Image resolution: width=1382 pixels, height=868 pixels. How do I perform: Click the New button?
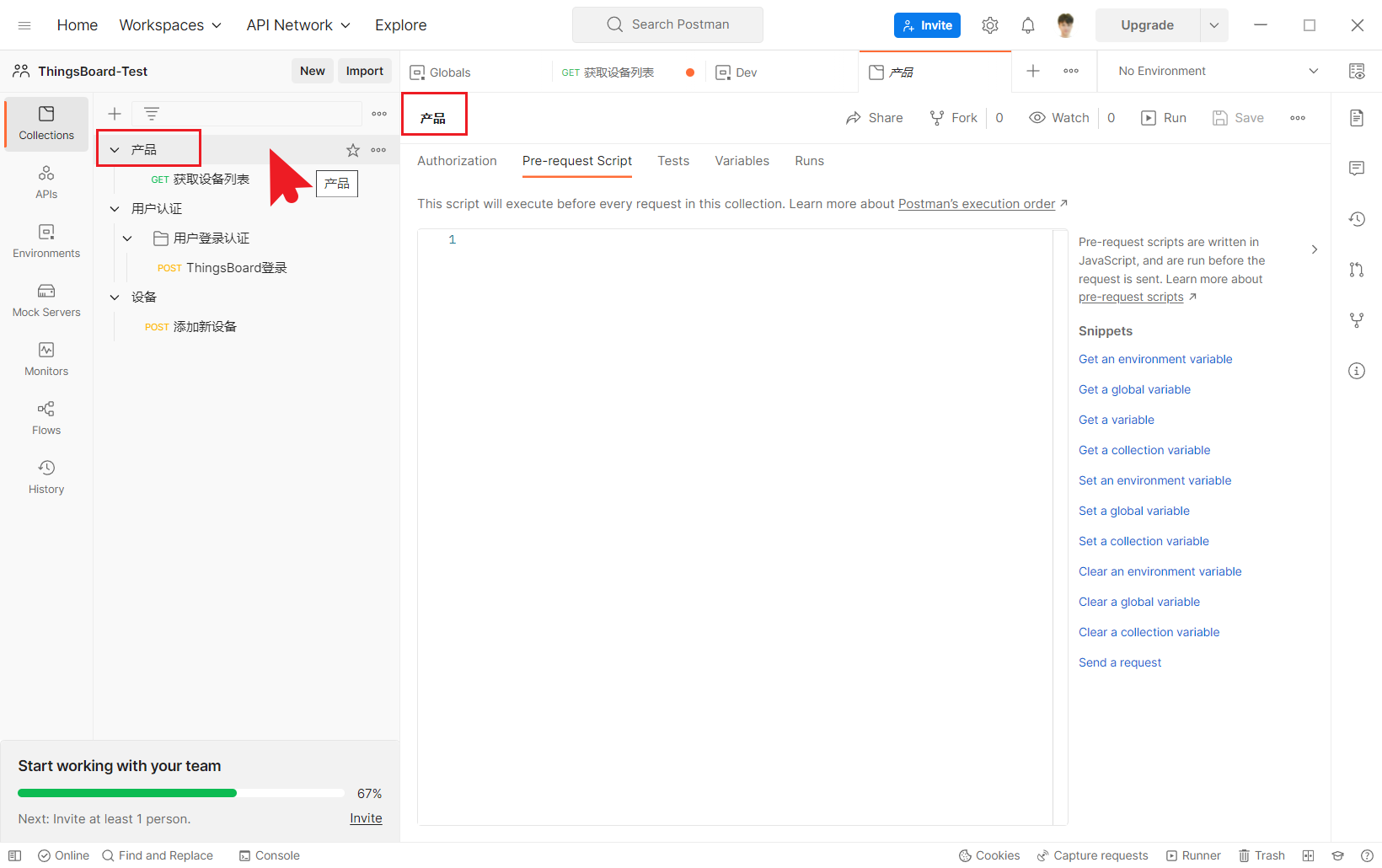[x=313, y=71]
